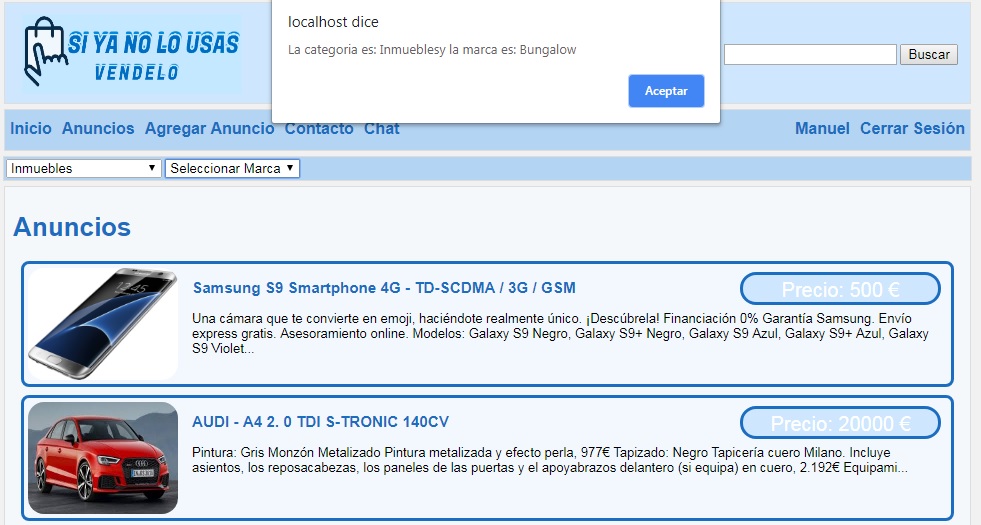This screenshot has height=525, width=981.
Task: Click the Aceptar button in the alert
Action: click(x=666, y=91)
